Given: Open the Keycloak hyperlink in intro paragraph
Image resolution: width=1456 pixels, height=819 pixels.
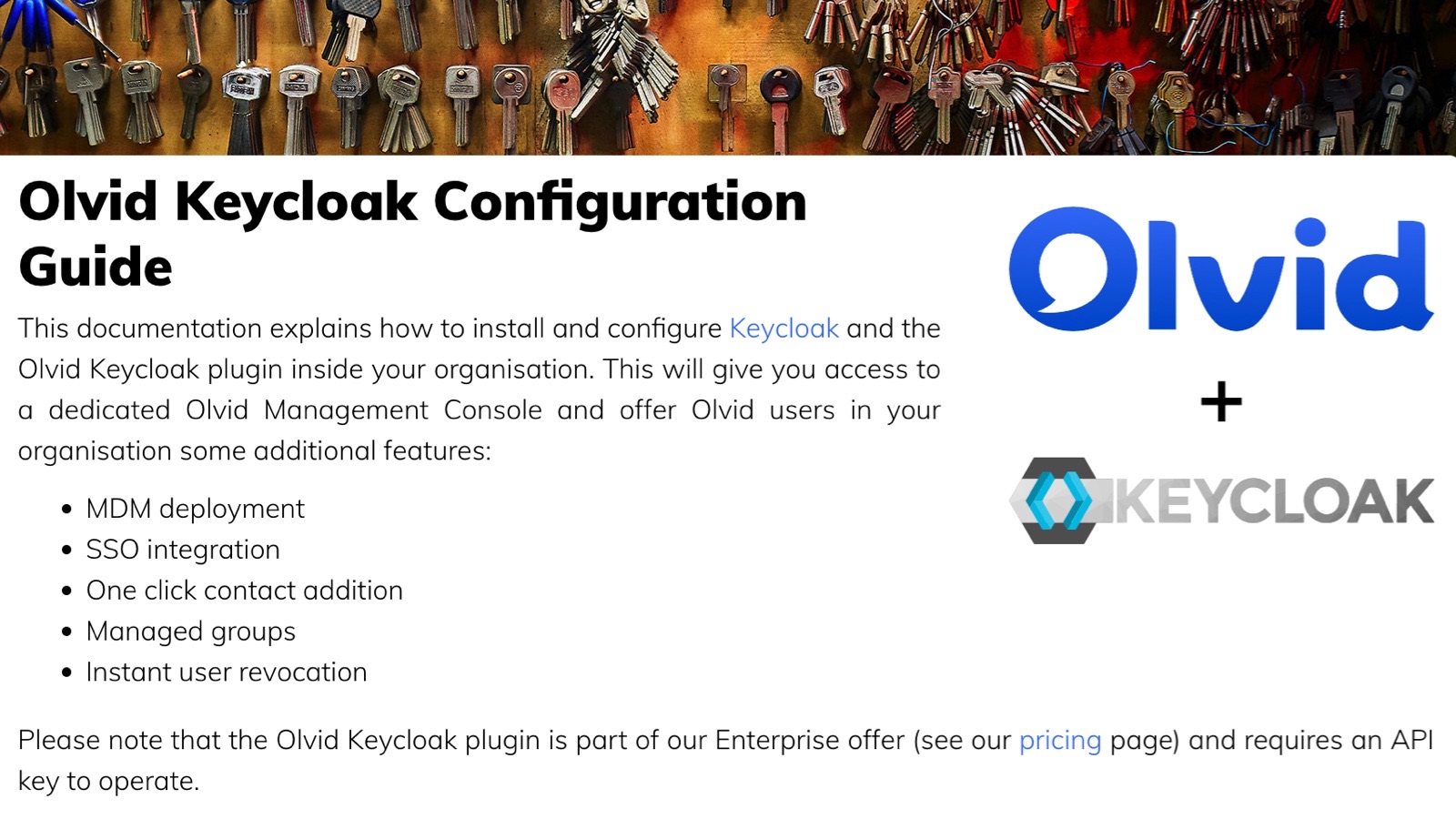Looking at the screenshot, I should tap(784, 329).
